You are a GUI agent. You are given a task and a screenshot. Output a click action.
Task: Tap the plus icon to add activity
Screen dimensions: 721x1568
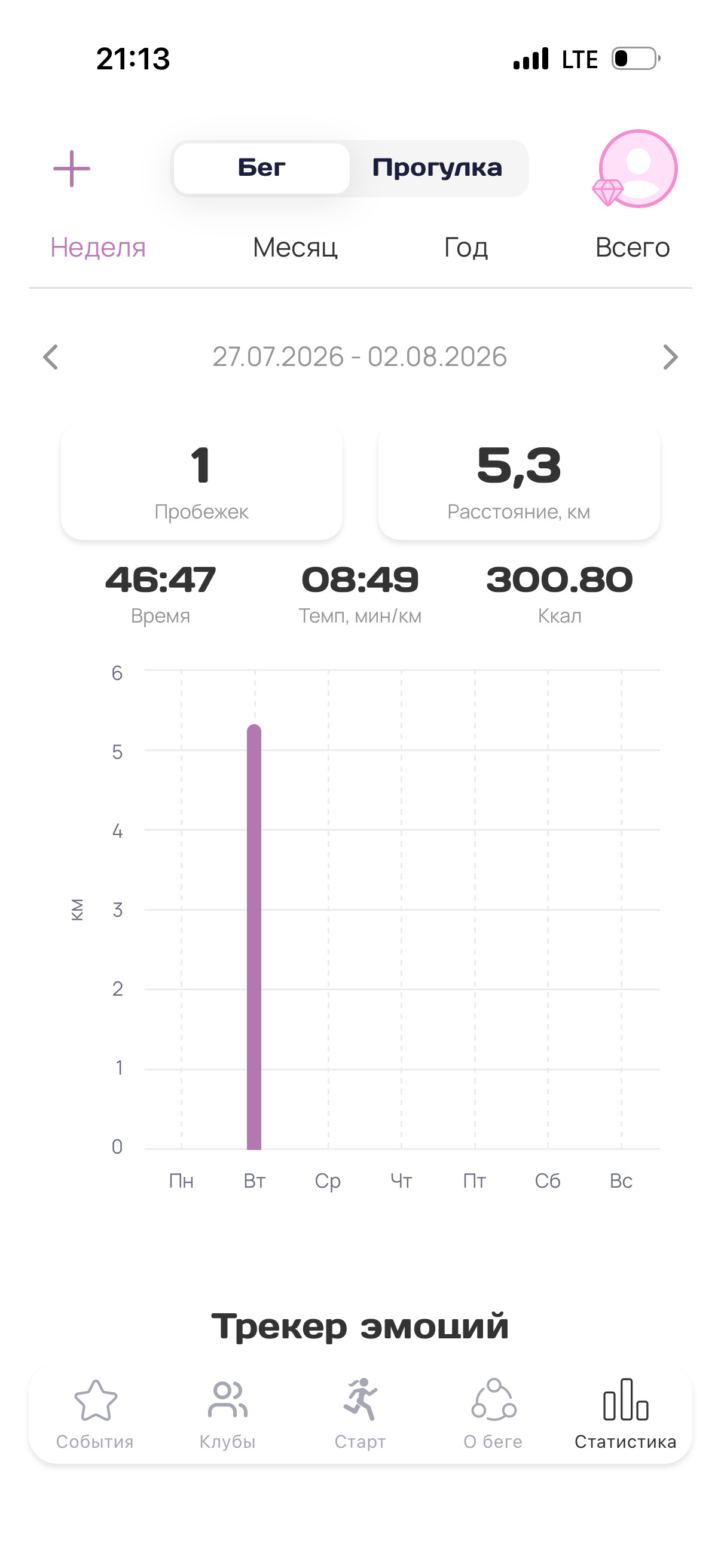click(72, 169)
